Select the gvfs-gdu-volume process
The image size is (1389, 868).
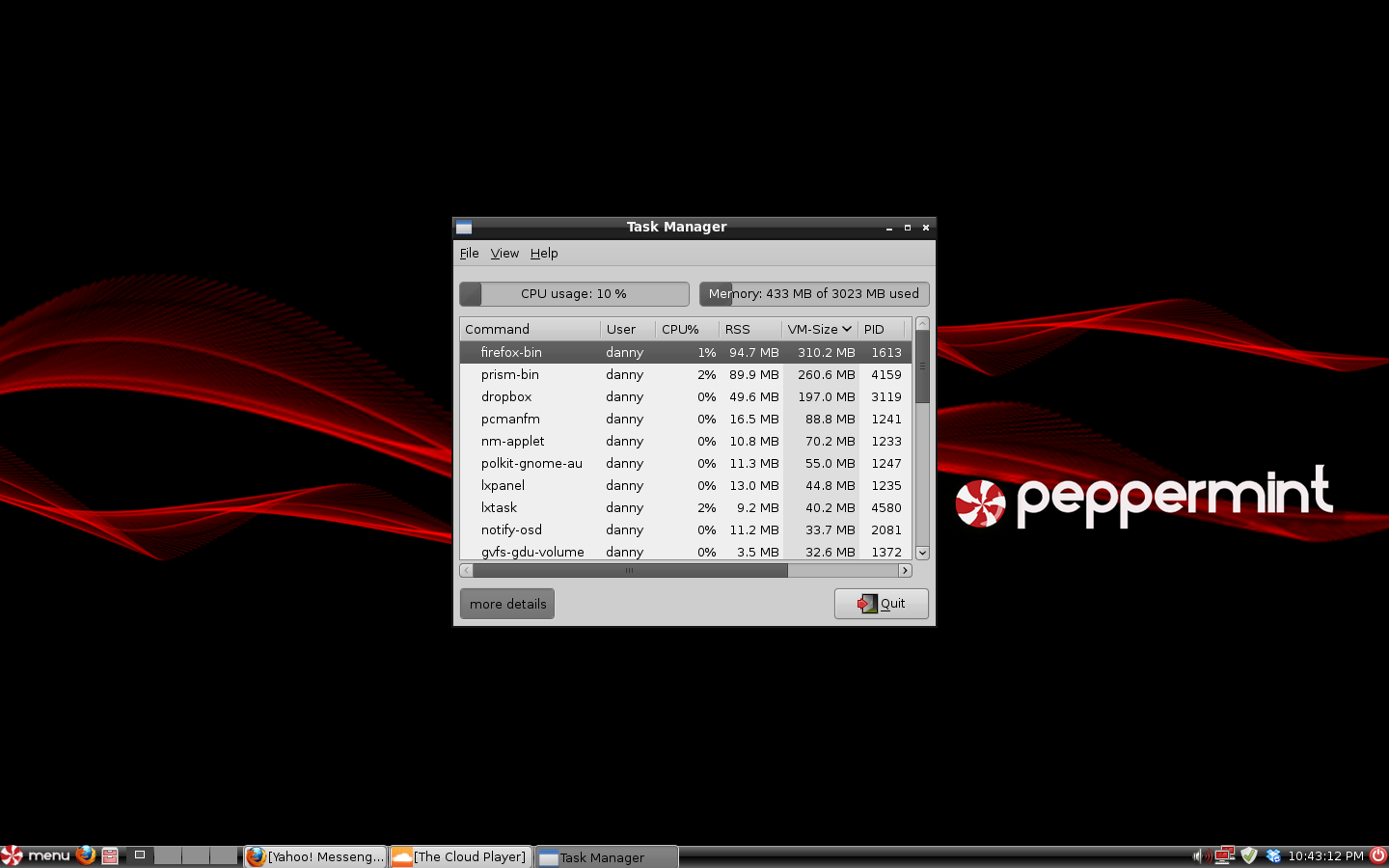click(686, 552)
